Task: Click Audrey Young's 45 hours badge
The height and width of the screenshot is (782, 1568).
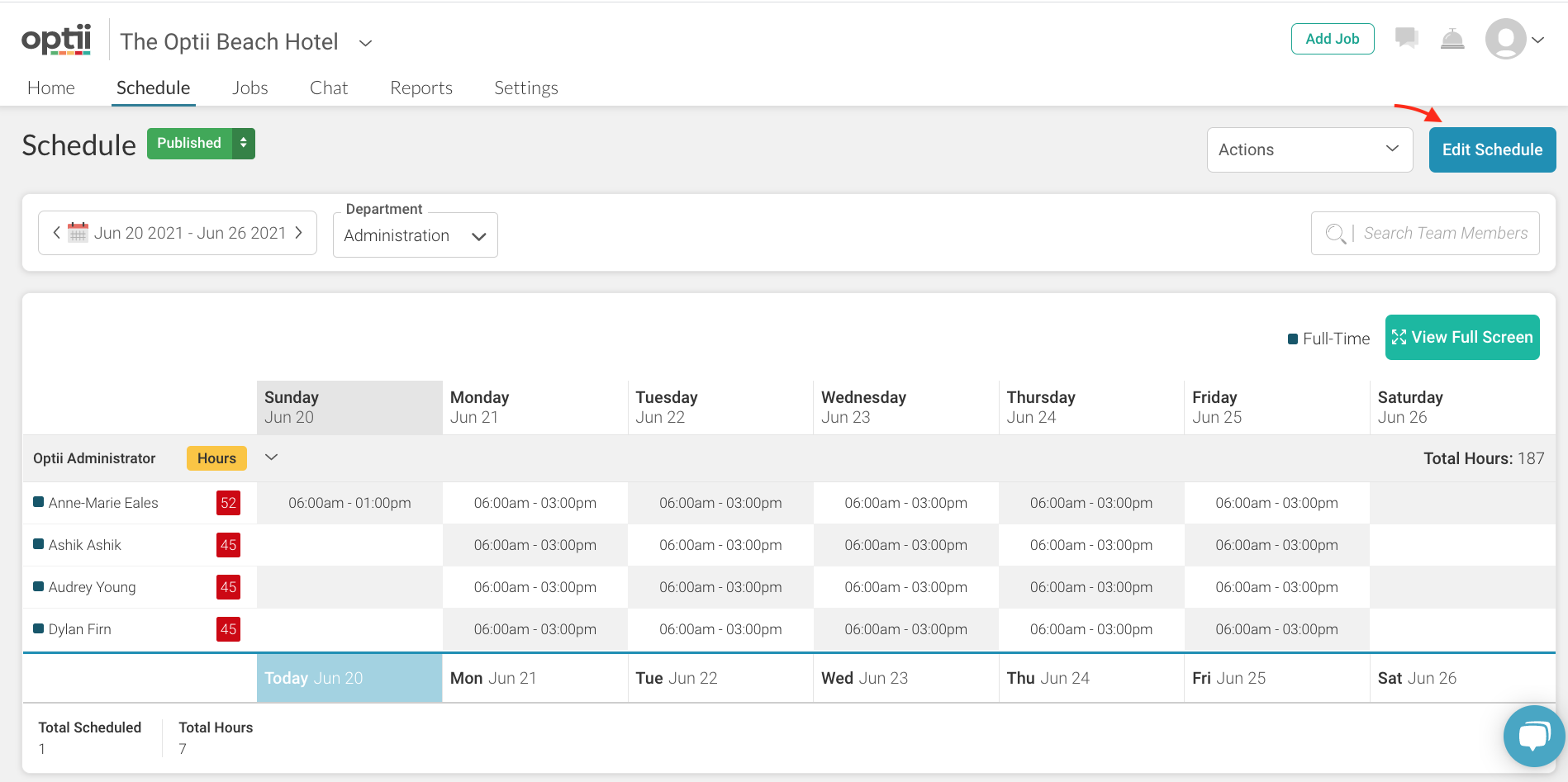Action: [x=228, y=587]
